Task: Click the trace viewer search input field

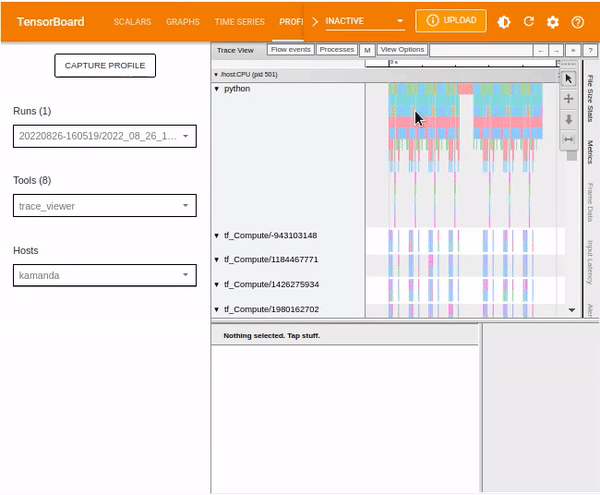Action: pyautogui.click(x=481, y=50)
